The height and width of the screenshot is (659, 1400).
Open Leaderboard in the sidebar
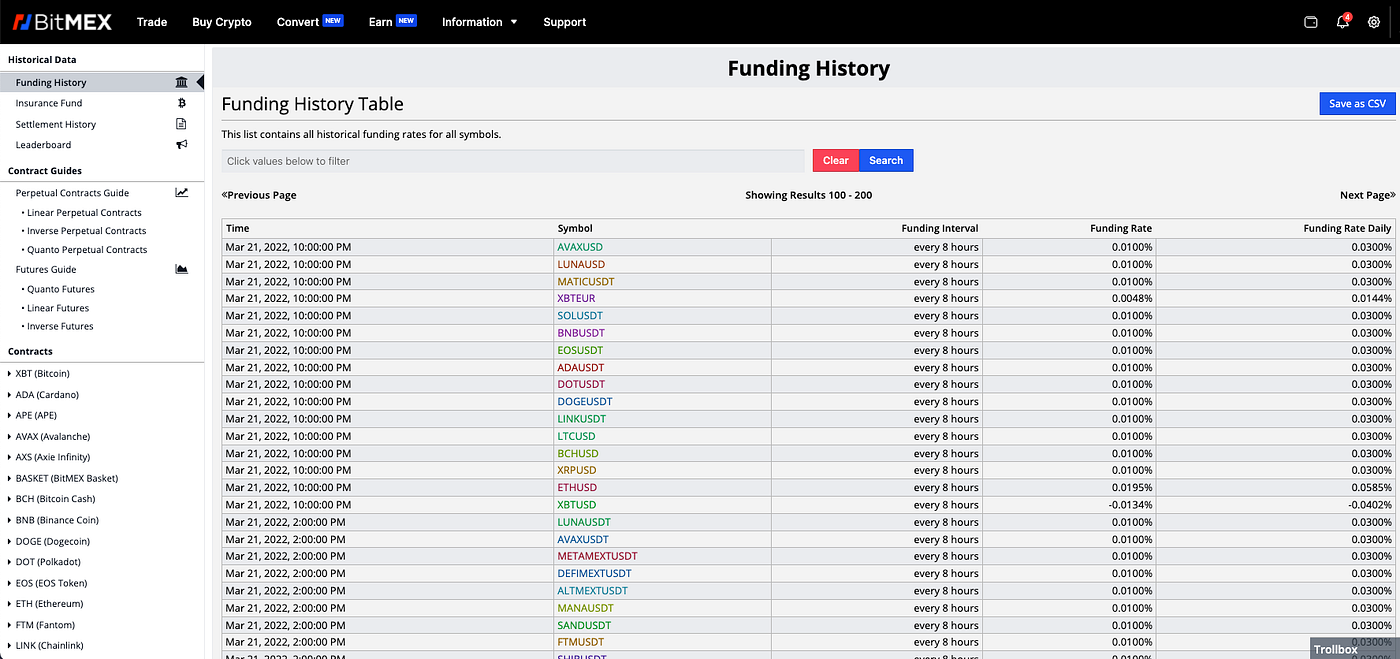click(43, 145)
